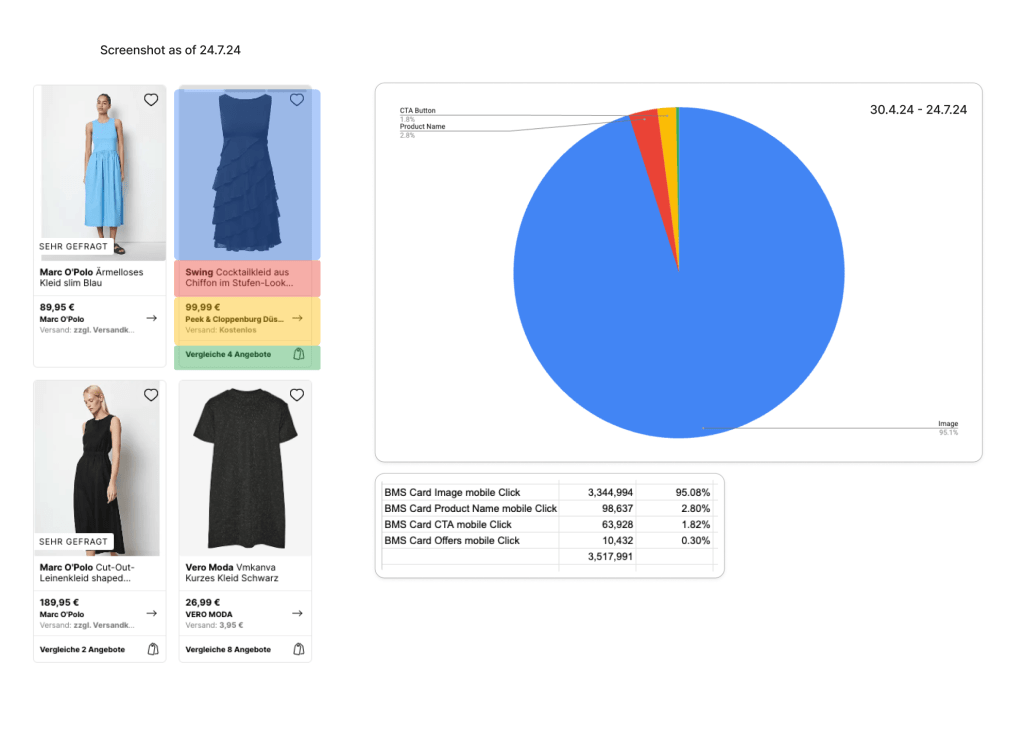This screenshot has height=752, width=1023.
Task: Click arrow icon on Vero Moda card
Action: click(x=297, y=613)
